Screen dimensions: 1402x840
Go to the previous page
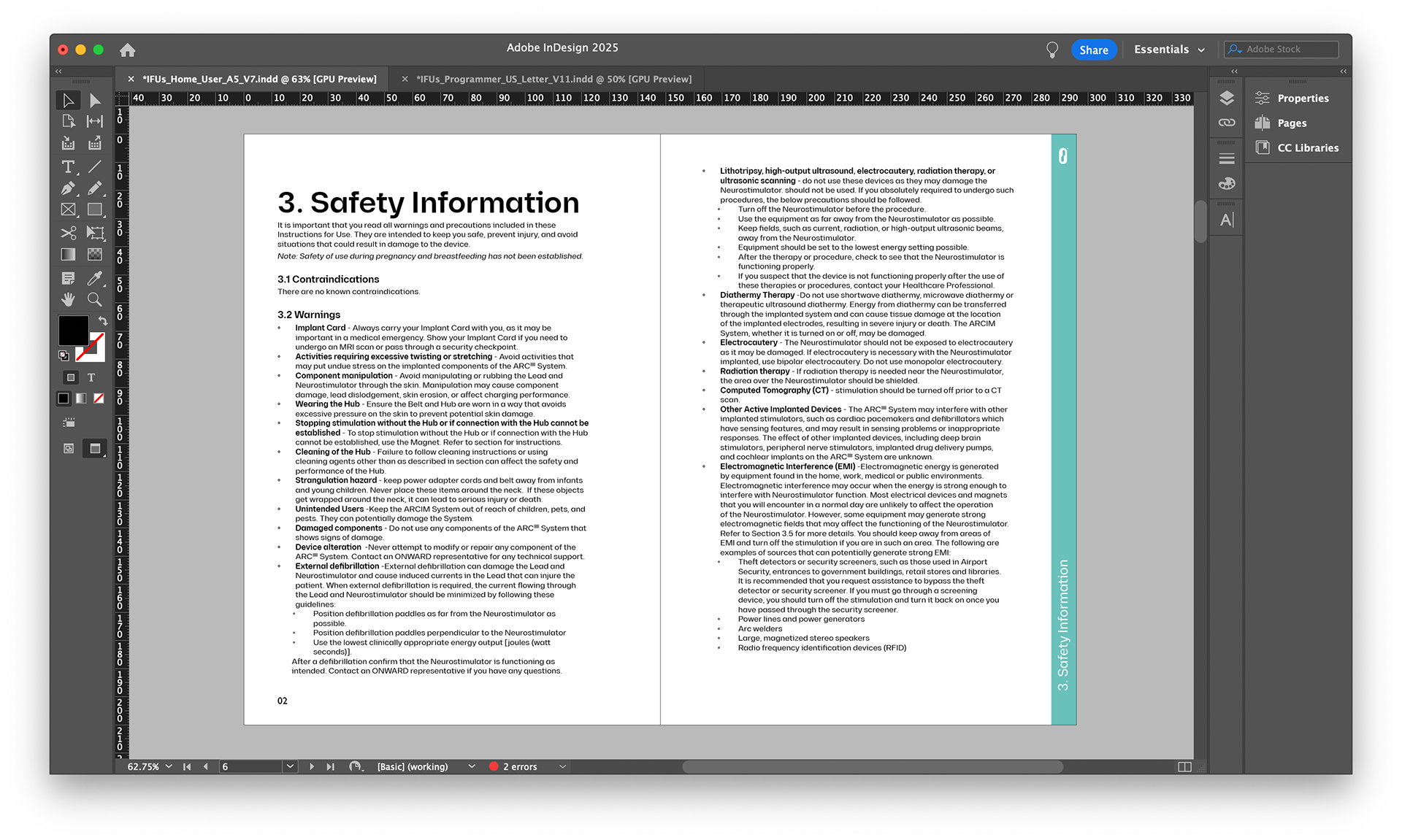click(x=206, y=766)
